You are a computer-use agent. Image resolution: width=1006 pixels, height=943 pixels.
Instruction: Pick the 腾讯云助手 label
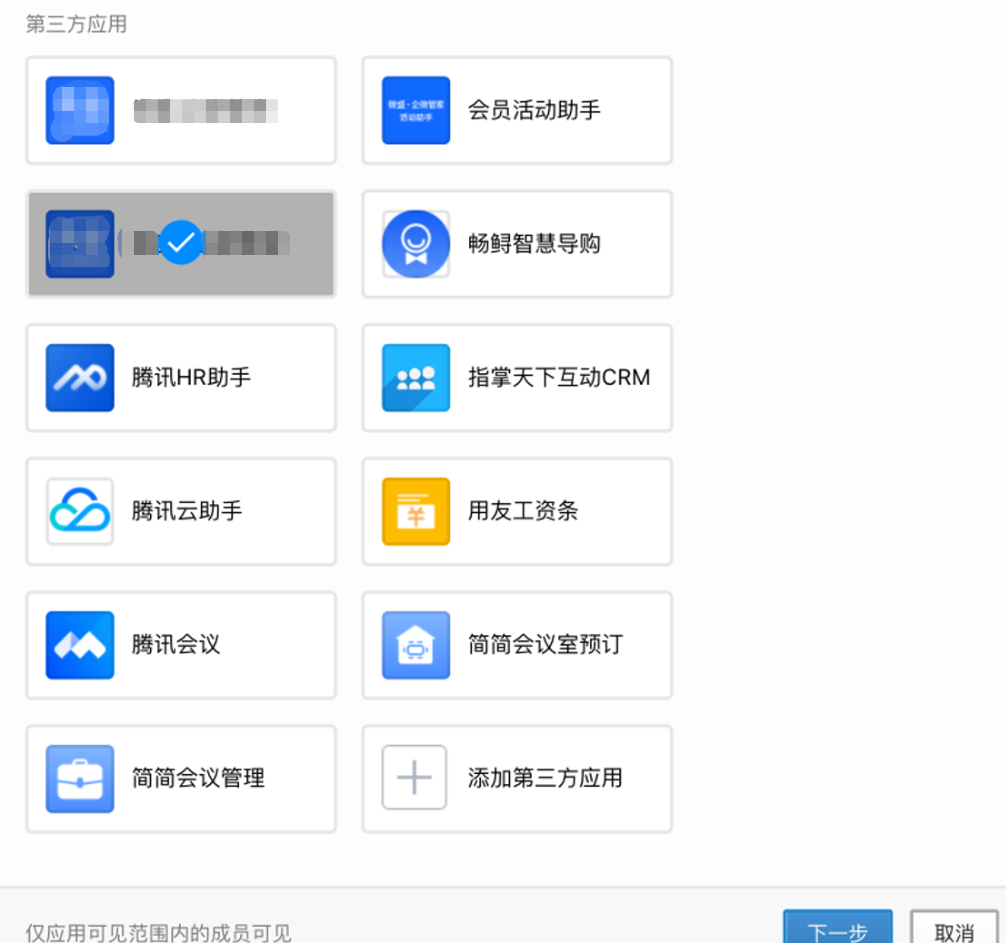coord(187,511)
